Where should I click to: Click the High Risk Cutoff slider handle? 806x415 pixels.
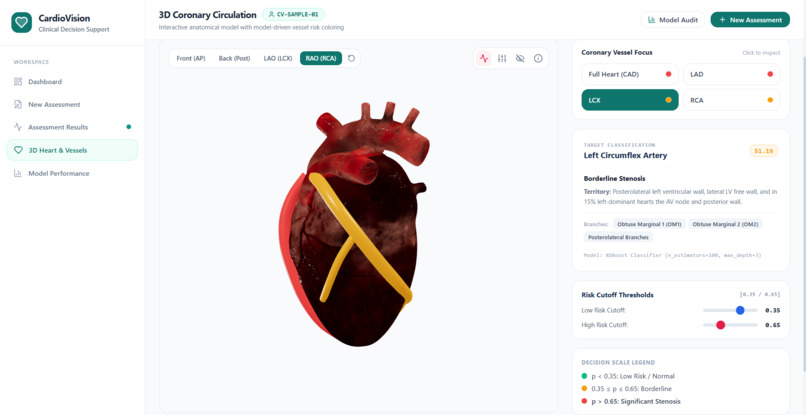[x=721, y=325]
